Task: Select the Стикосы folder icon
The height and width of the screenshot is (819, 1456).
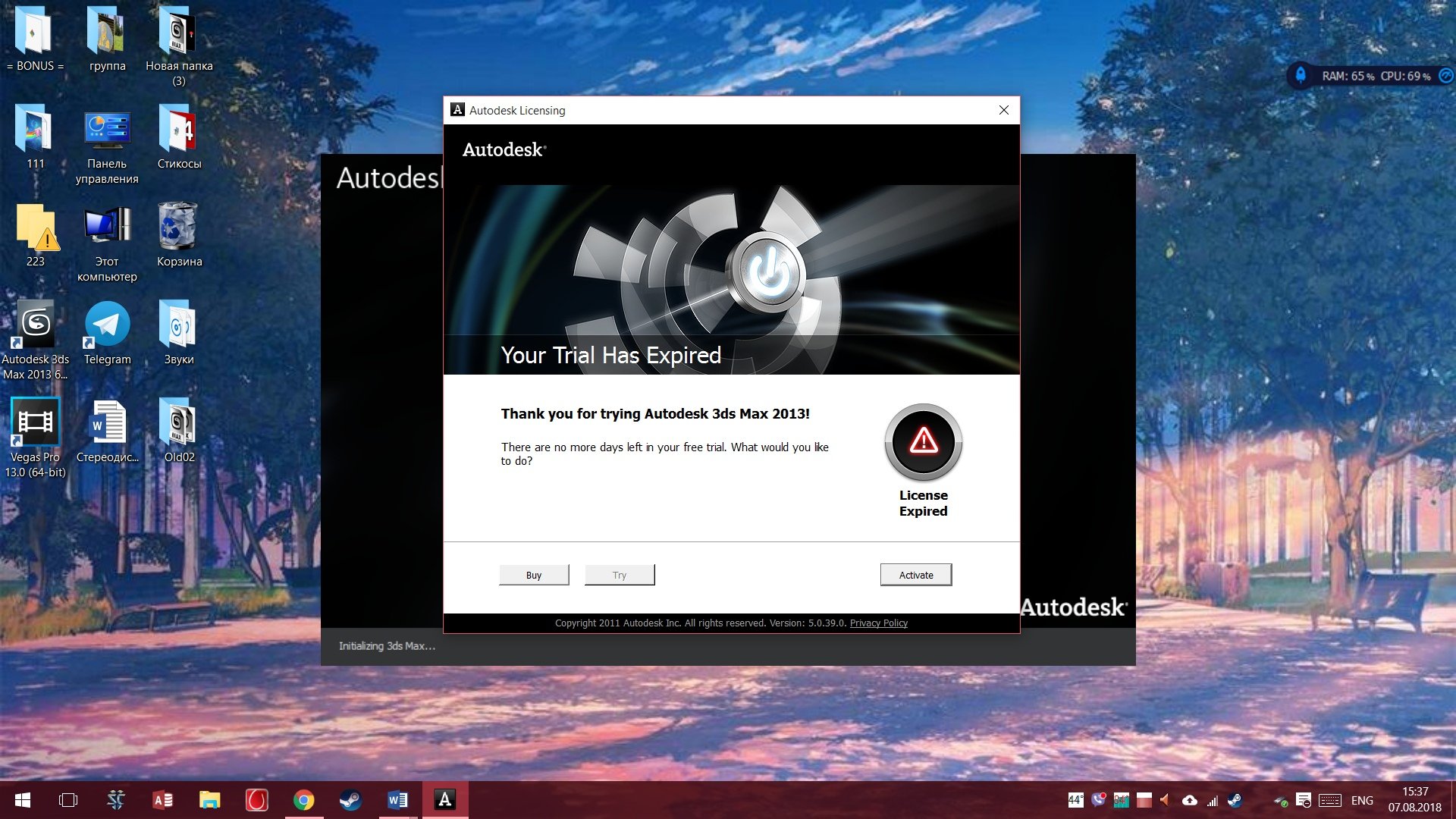Action: click(x=179, y=137)
